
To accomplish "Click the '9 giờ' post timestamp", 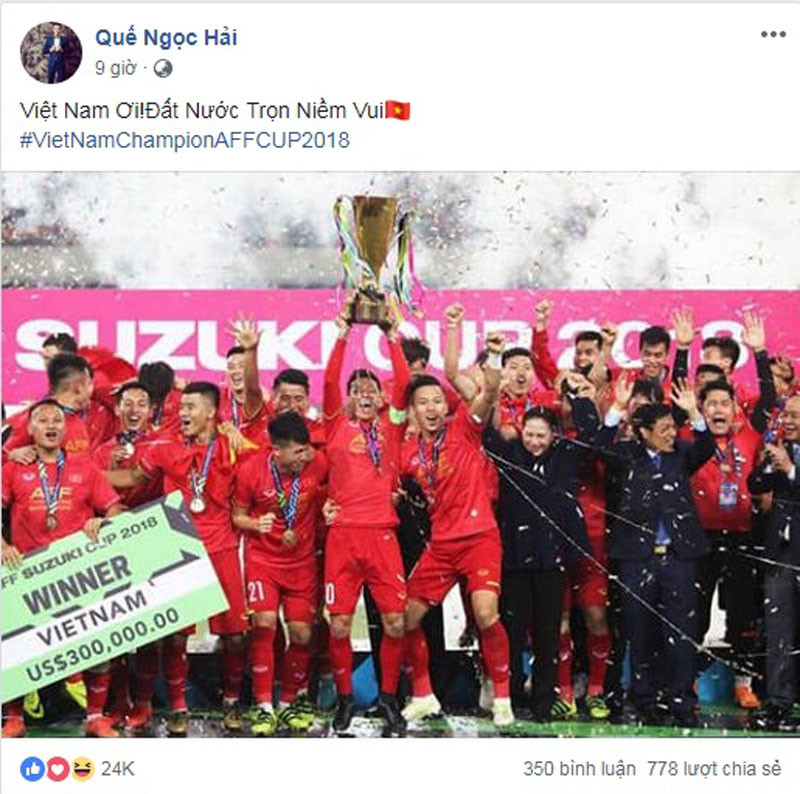I will coord(116,68).
